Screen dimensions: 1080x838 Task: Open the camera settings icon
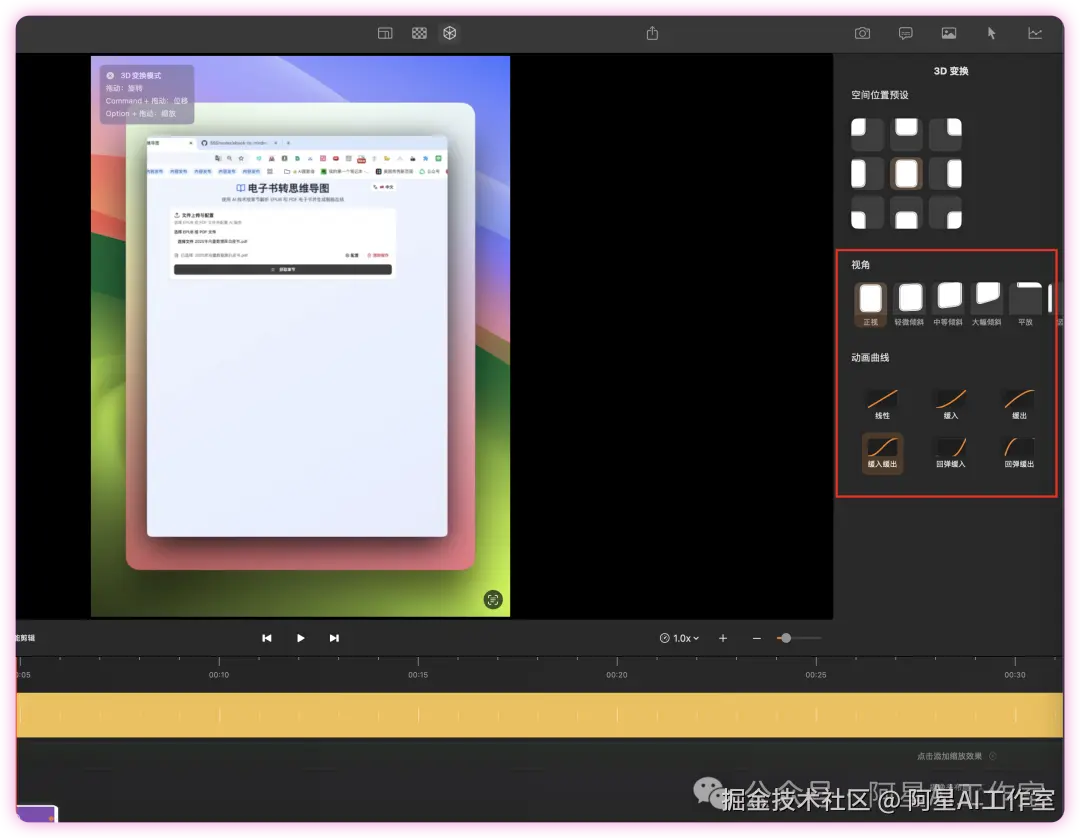pyautogui.click(x=862, y=33)
